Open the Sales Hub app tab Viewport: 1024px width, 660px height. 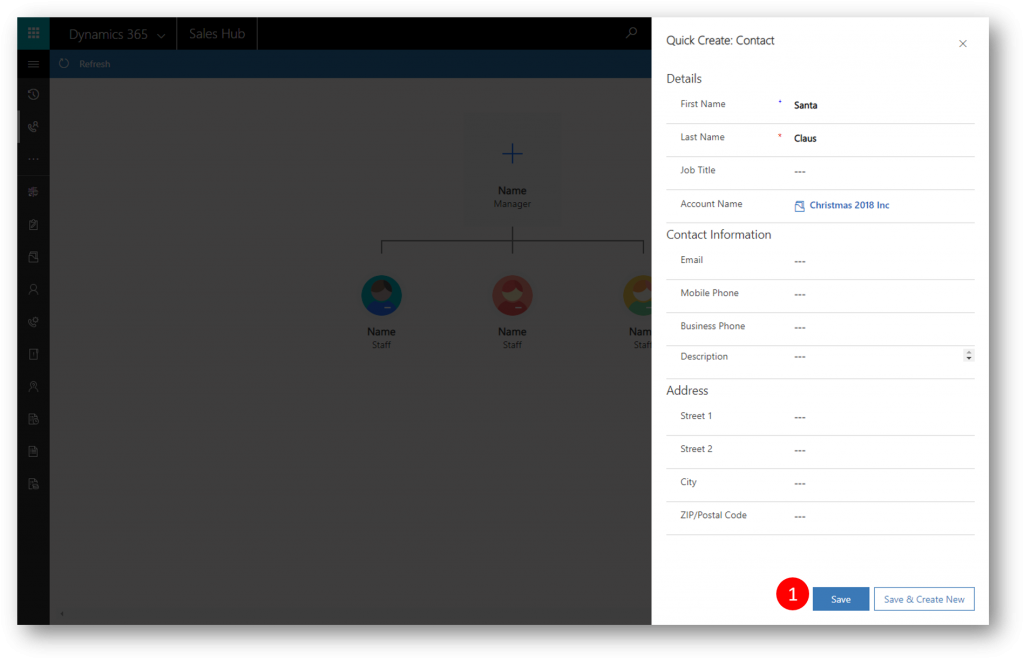click(217, 34)
